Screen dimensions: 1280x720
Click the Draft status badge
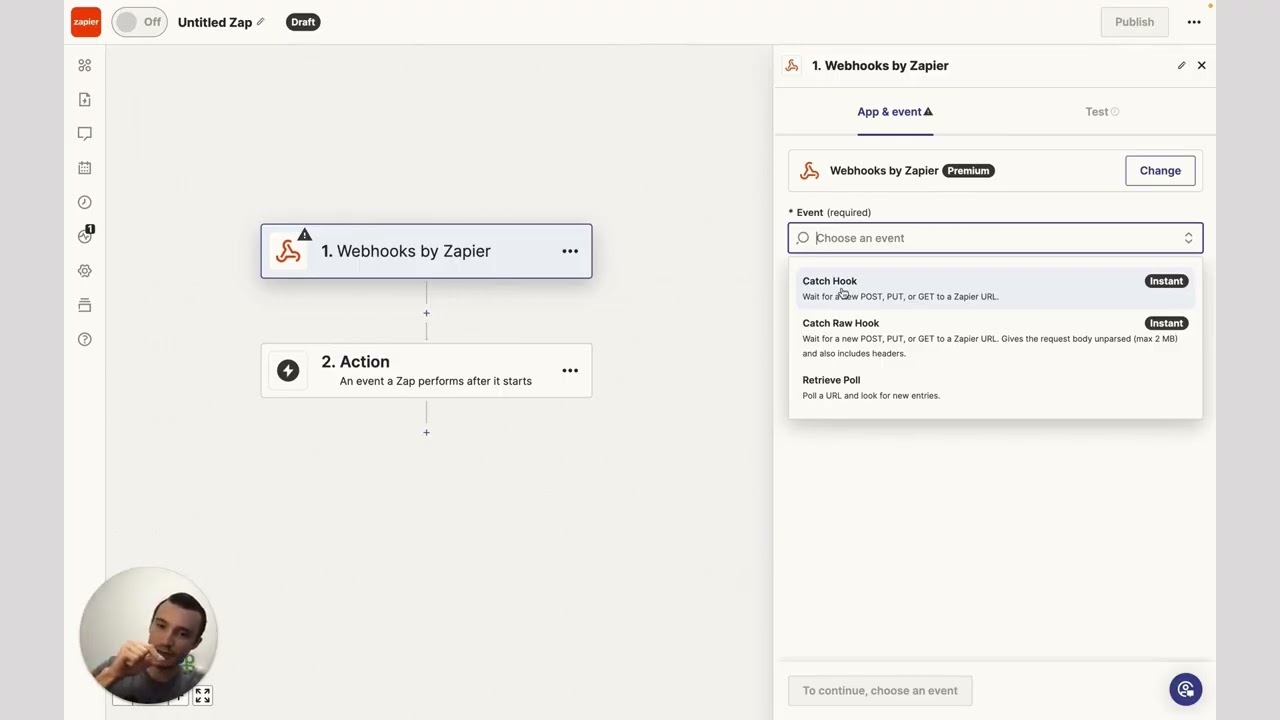pos(303,22)
